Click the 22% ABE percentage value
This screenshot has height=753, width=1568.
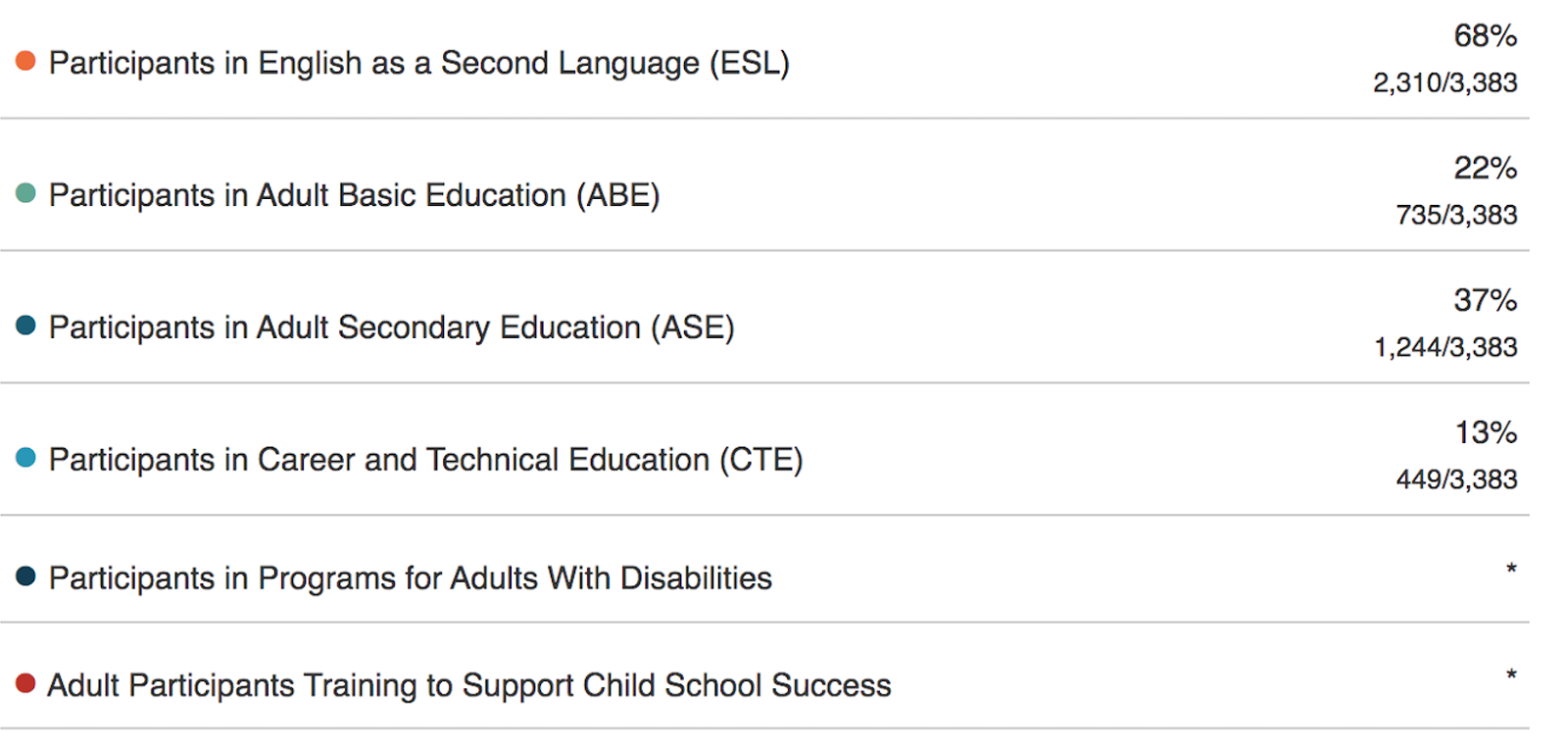(x=1486, y=169)
